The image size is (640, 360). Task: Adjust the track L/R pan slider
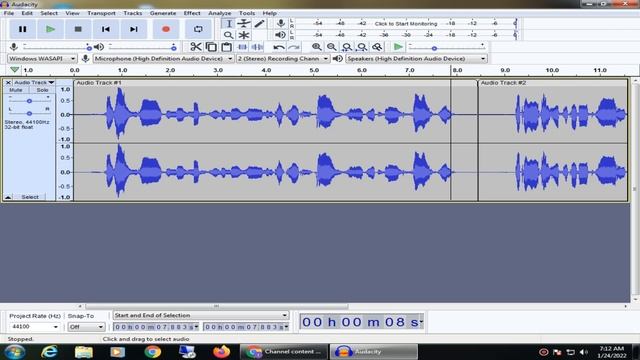[29, 113]
